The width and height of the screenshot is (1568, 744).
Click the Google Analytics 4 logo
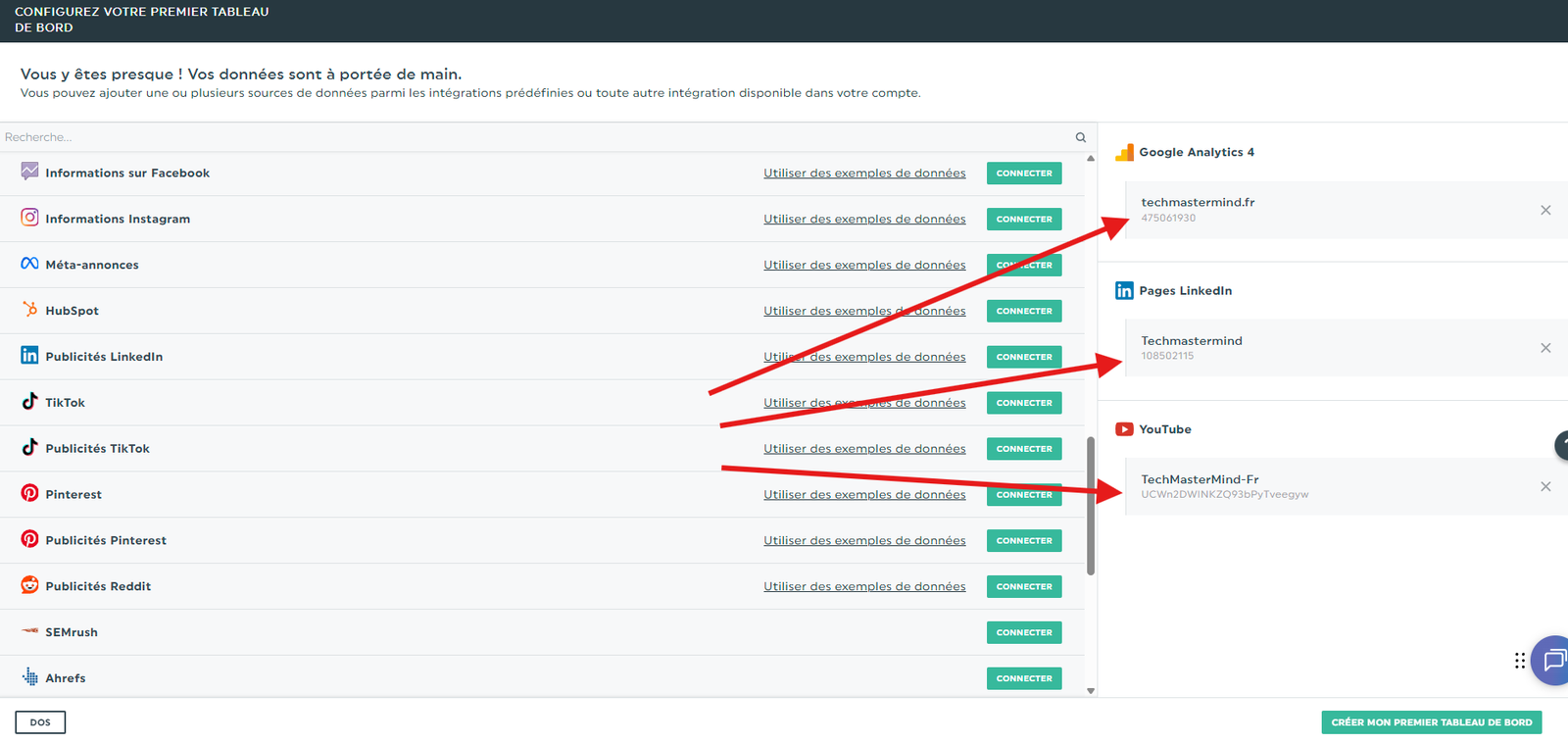tap(1124, 152)
